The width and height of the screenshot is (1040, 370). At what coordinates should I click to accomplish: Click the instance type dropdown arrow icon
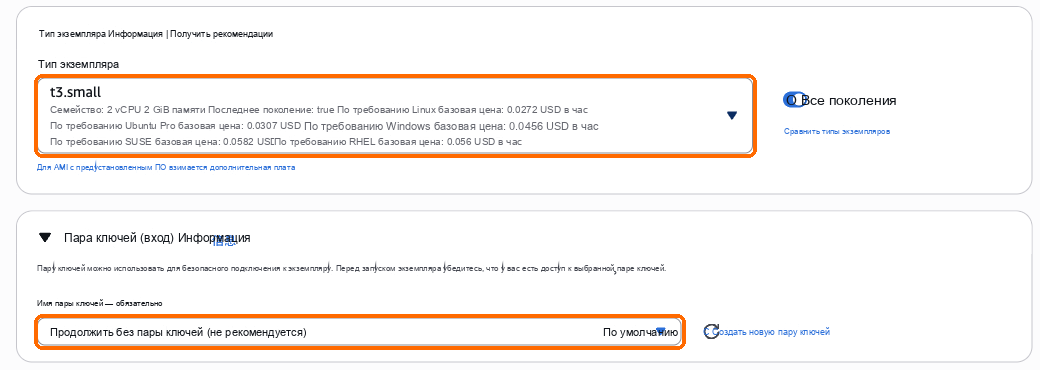732,115
